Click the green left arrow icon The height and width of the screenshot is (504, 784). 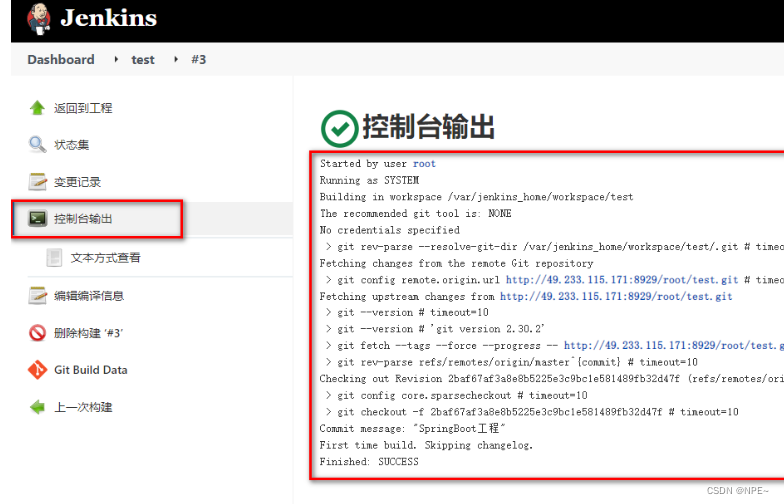tap(38, 407)
